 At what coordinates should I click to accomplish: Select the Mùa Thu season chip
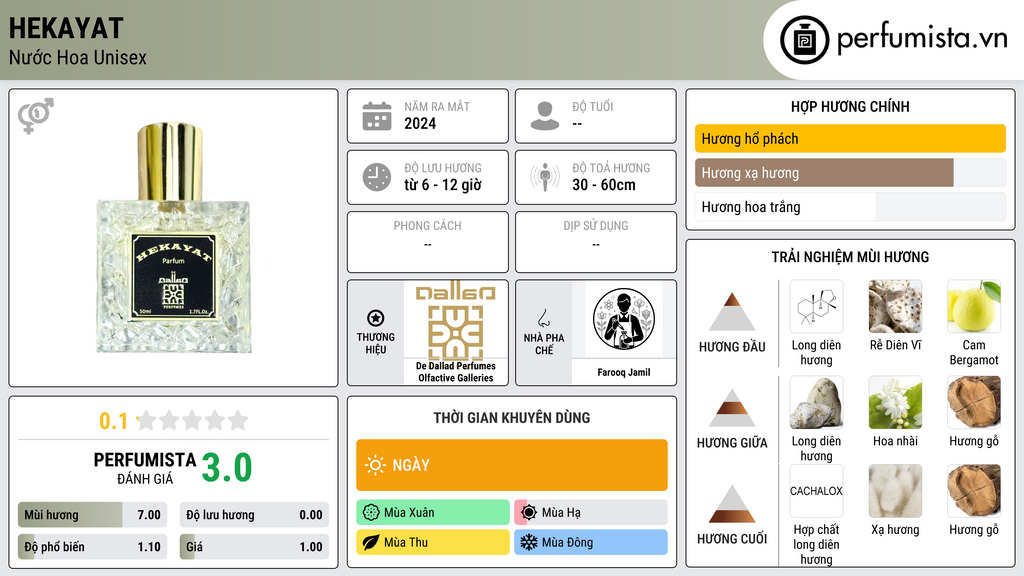point(433,542)
